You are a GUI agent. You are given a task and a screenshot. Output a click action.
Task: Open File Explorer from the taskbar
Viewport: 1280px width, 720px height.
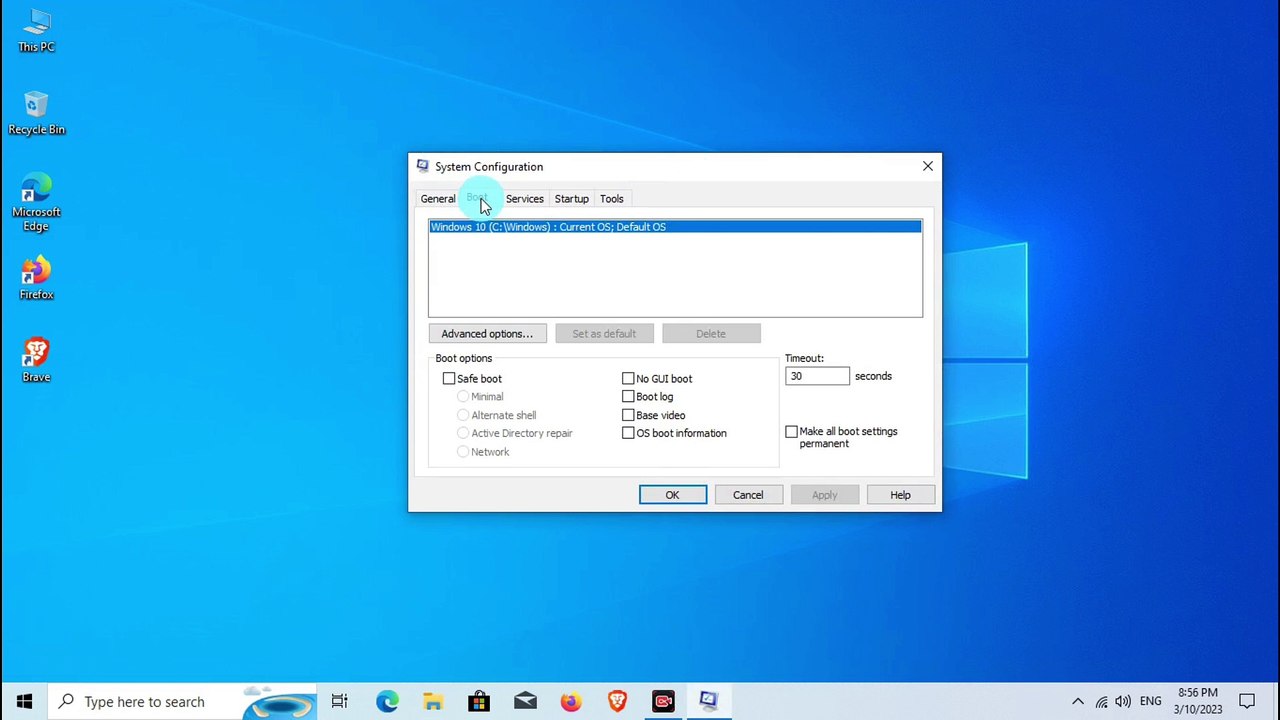point(433,701)
